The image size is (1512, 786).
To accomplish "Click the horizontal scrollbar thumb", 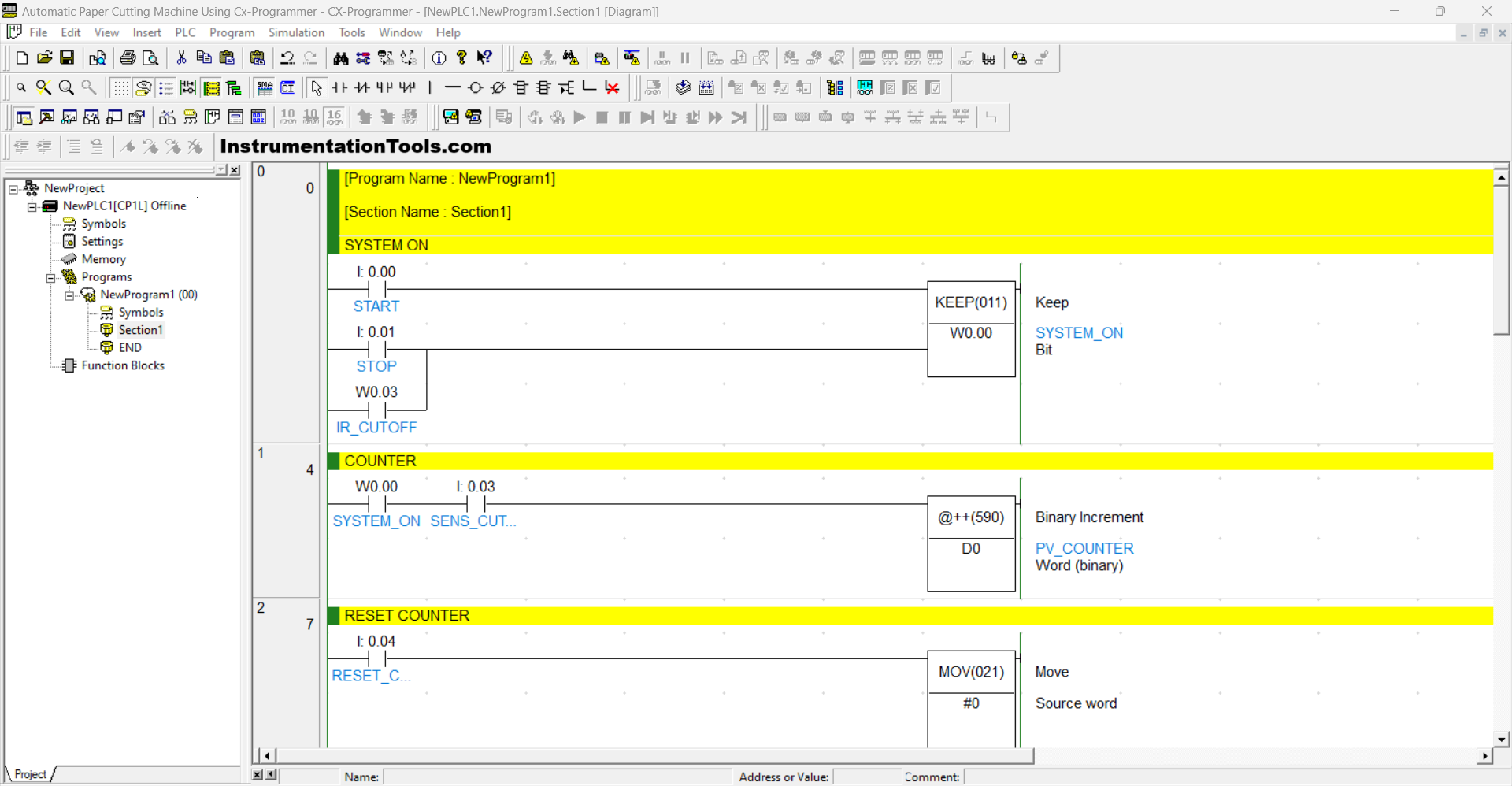I will [654, 756].
